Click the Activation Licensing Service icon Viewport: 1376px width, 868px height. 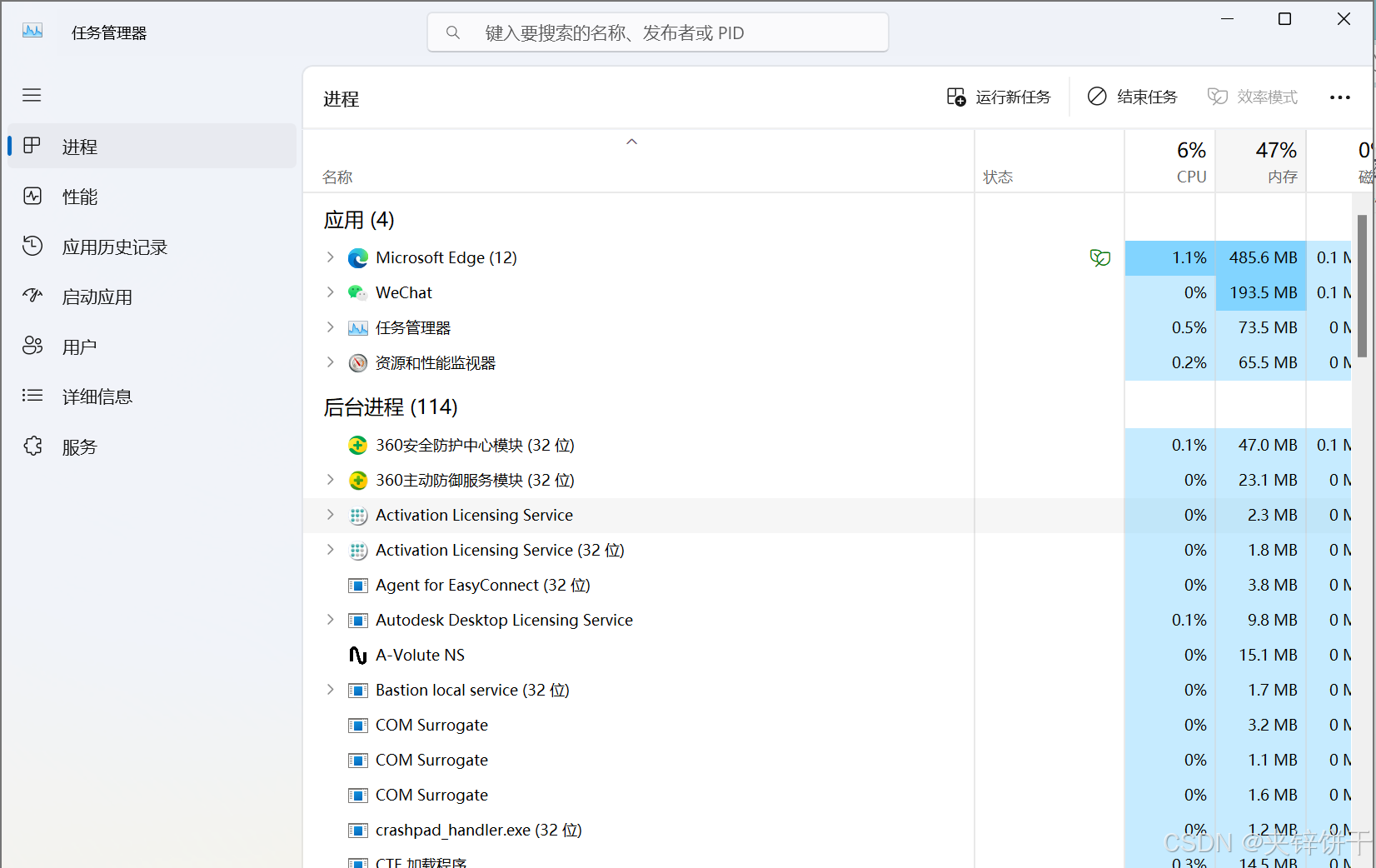pos(358,516)
